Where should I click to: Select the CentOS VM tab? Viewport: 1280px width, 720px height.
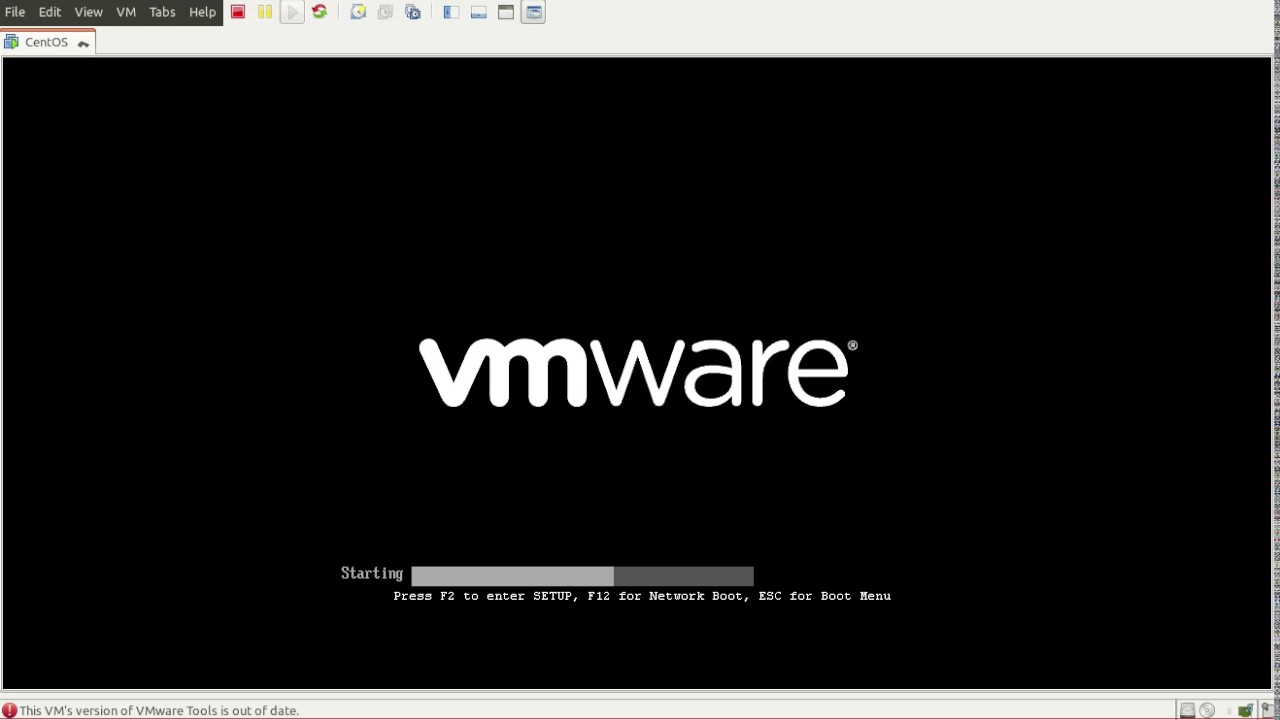(x=48, y=42)
